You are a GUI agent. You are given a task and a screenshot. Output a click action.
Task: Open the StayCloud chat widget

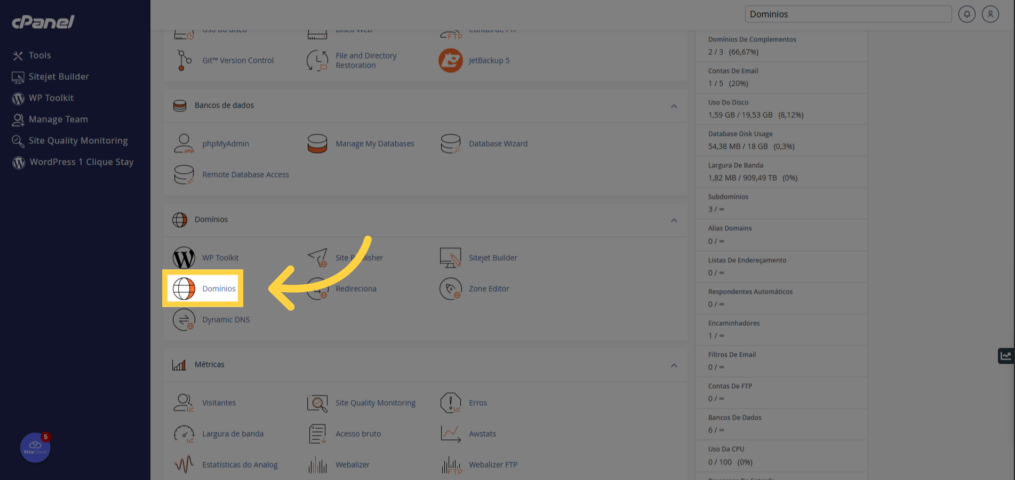point(36,448)
